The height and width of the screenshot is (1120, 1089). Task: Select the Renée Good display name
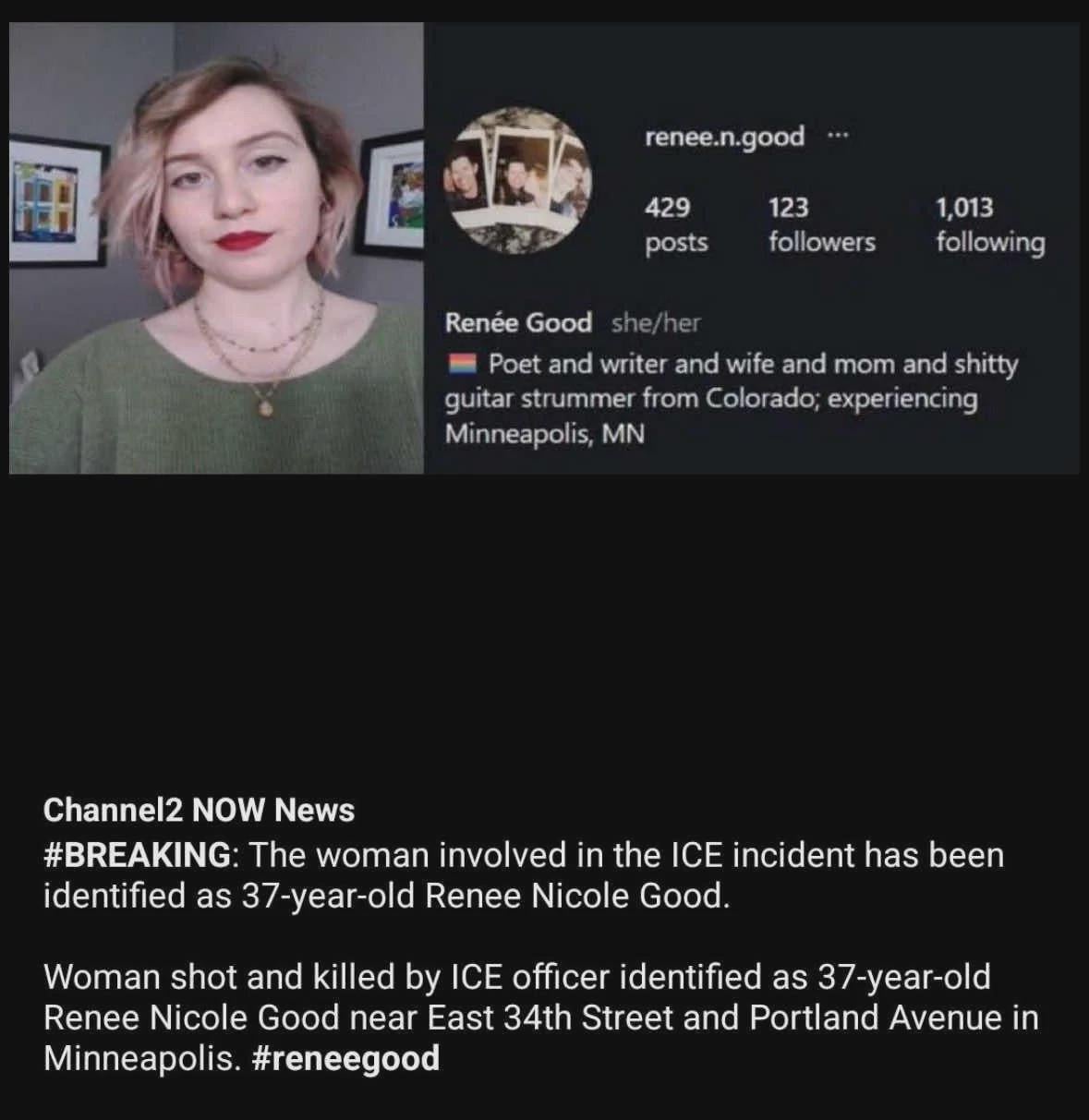pyautogui.click(x=518, y=323)
